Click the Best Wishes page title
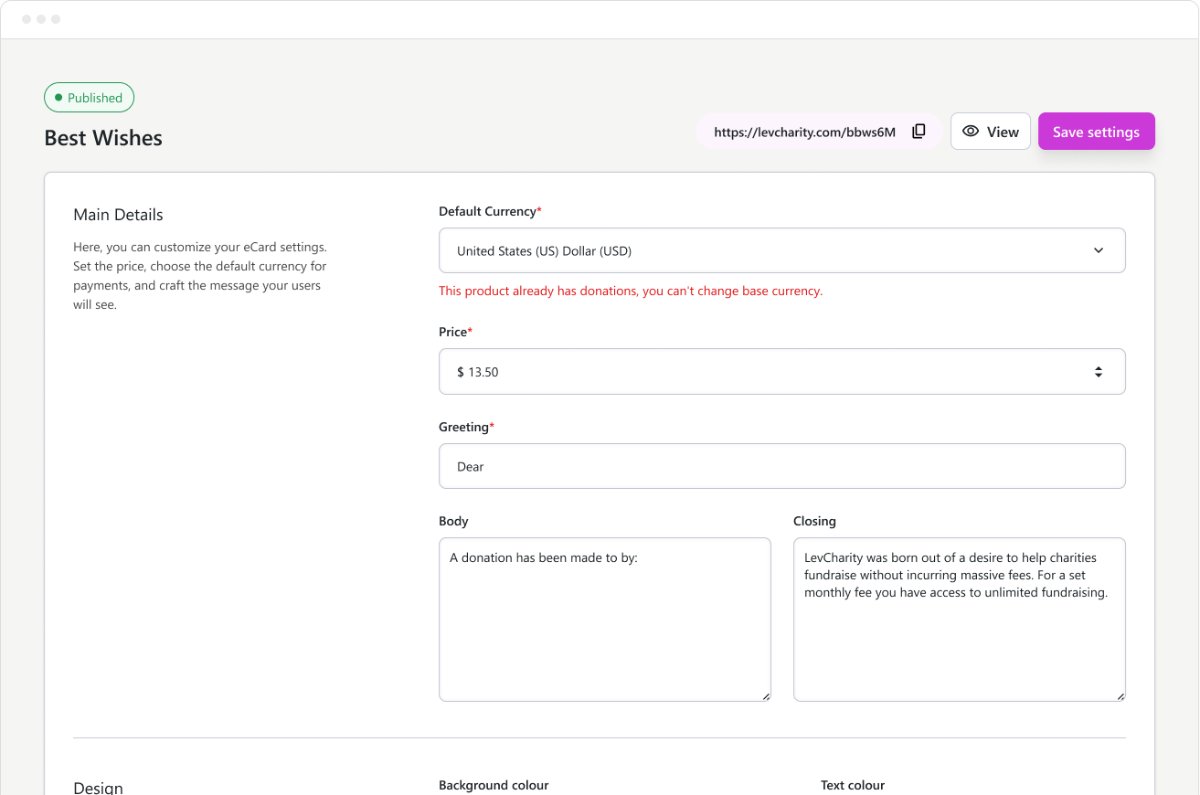Screen dimensions: 1200x795 click(103, 138)
